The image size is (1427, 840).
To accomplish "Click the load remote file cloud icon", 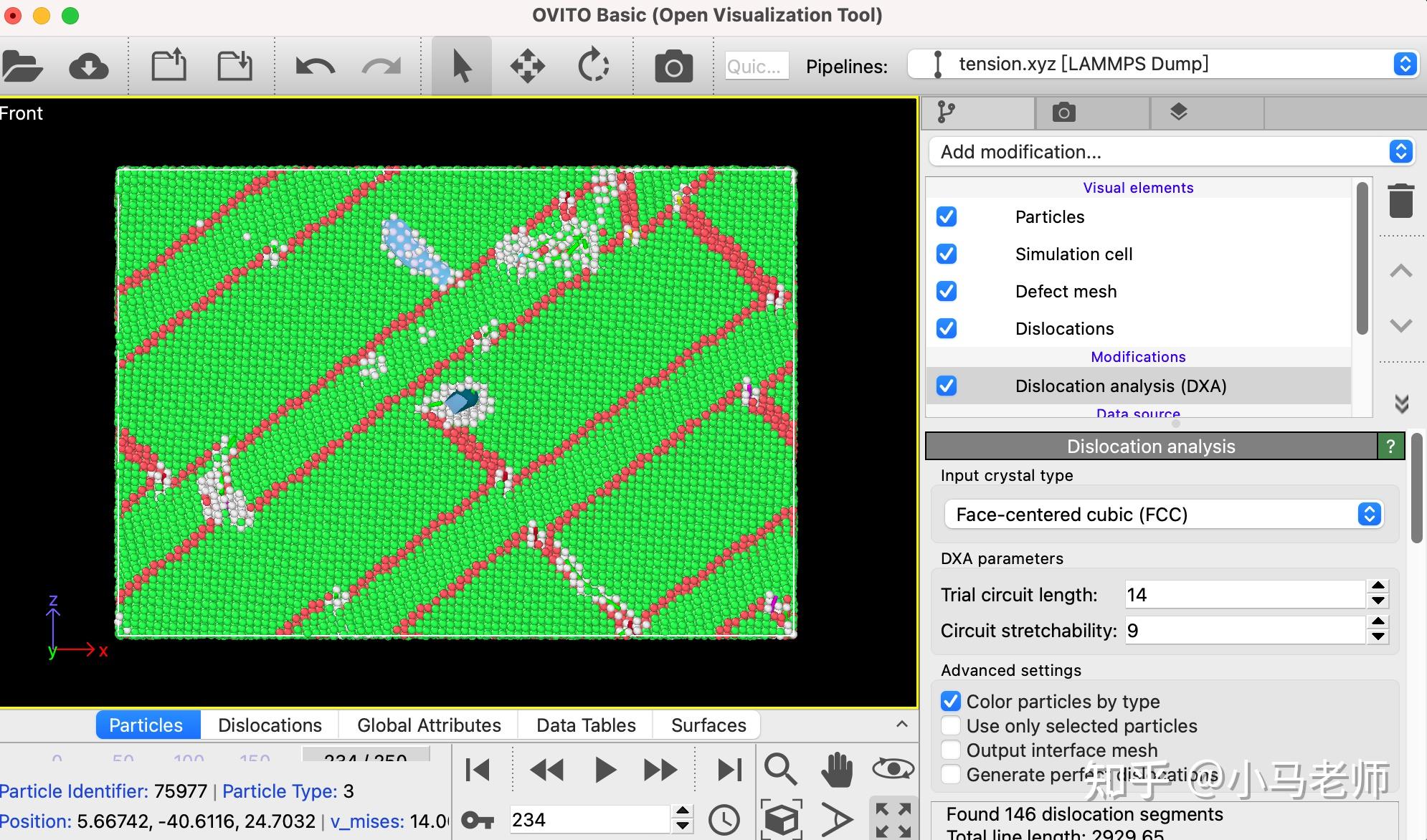I will point(88,67).
